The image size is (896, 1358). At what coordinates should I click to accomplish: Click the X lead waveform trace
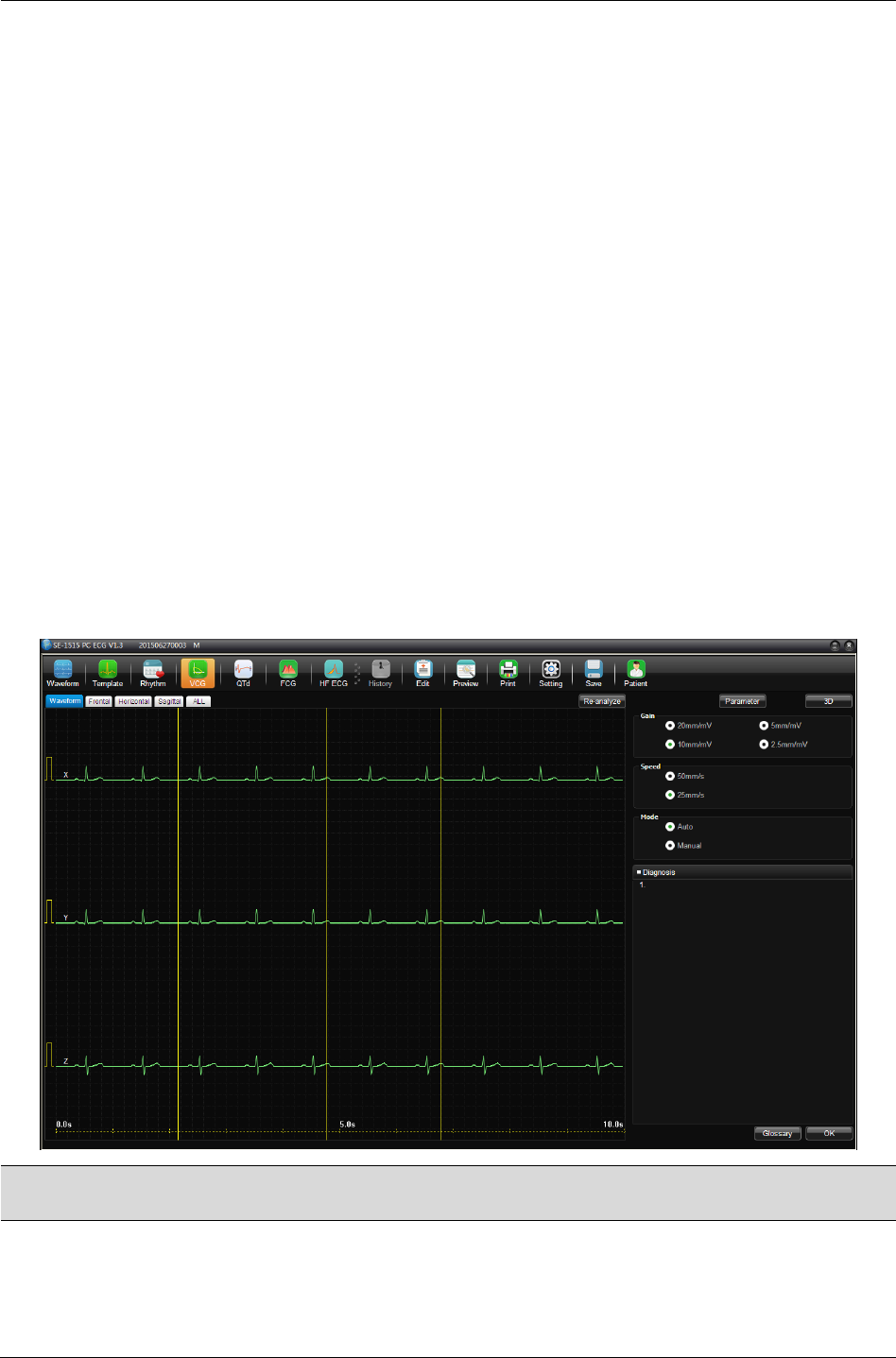[340, 775]
